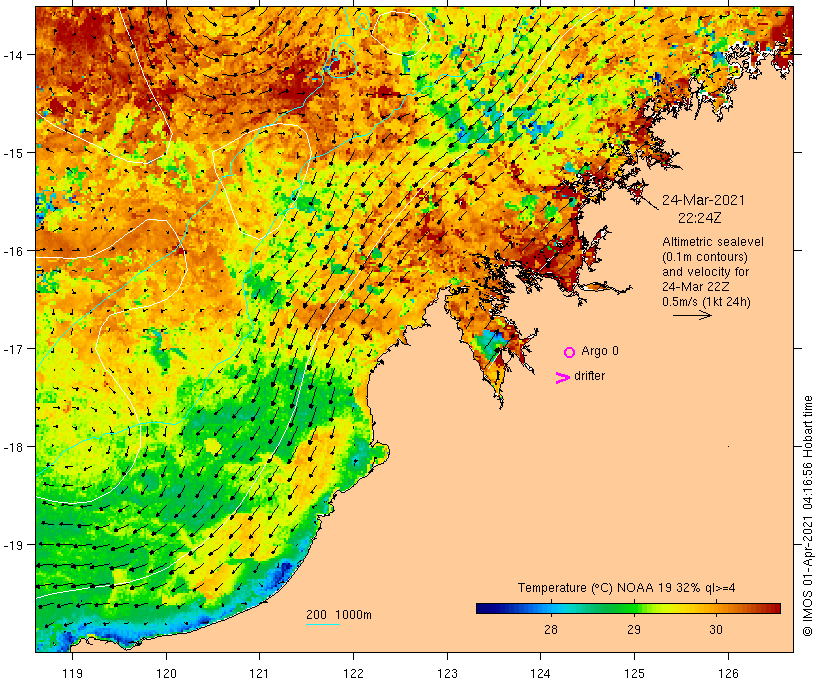Click the 30 degree colorbar label
This screenshot has width=820, height=680.
point(716,630)
